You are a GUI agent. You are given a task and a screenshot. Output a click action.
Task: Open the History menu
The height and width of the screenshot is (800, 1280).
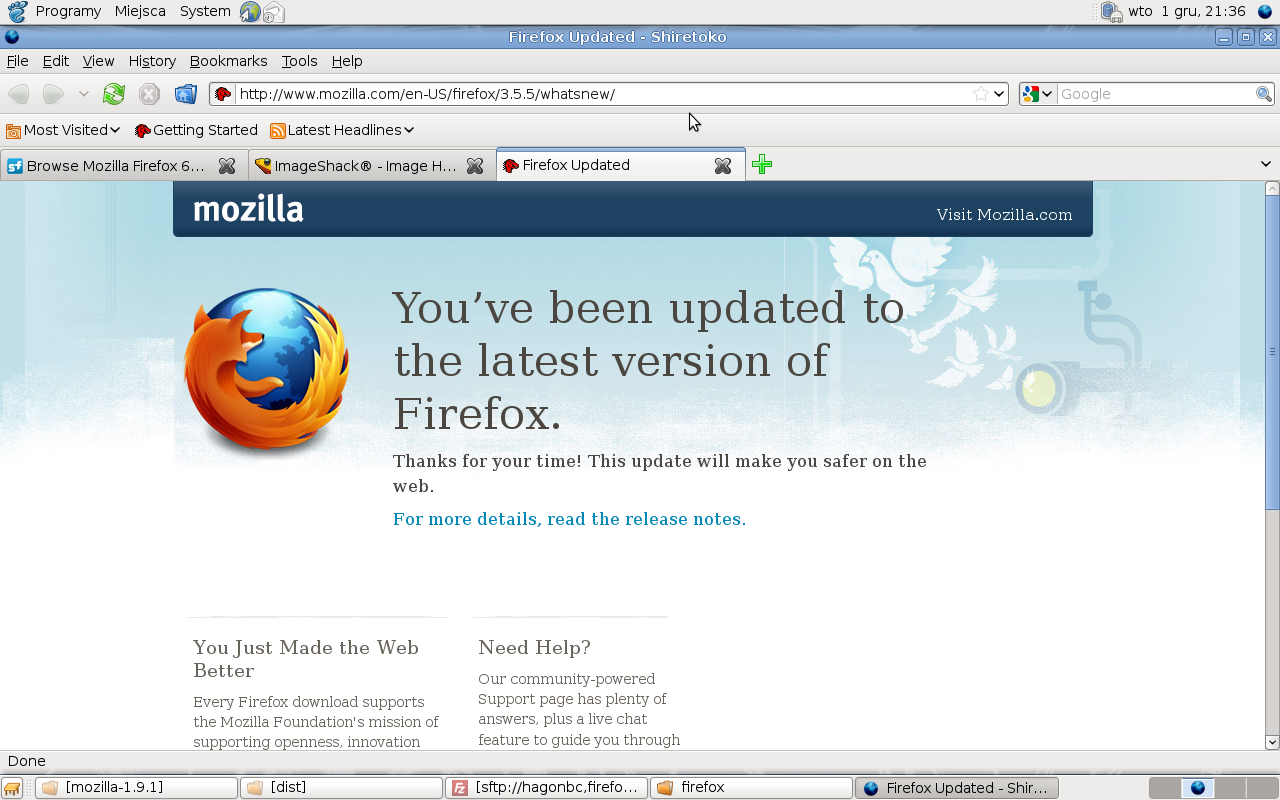(x=152, y=61)
